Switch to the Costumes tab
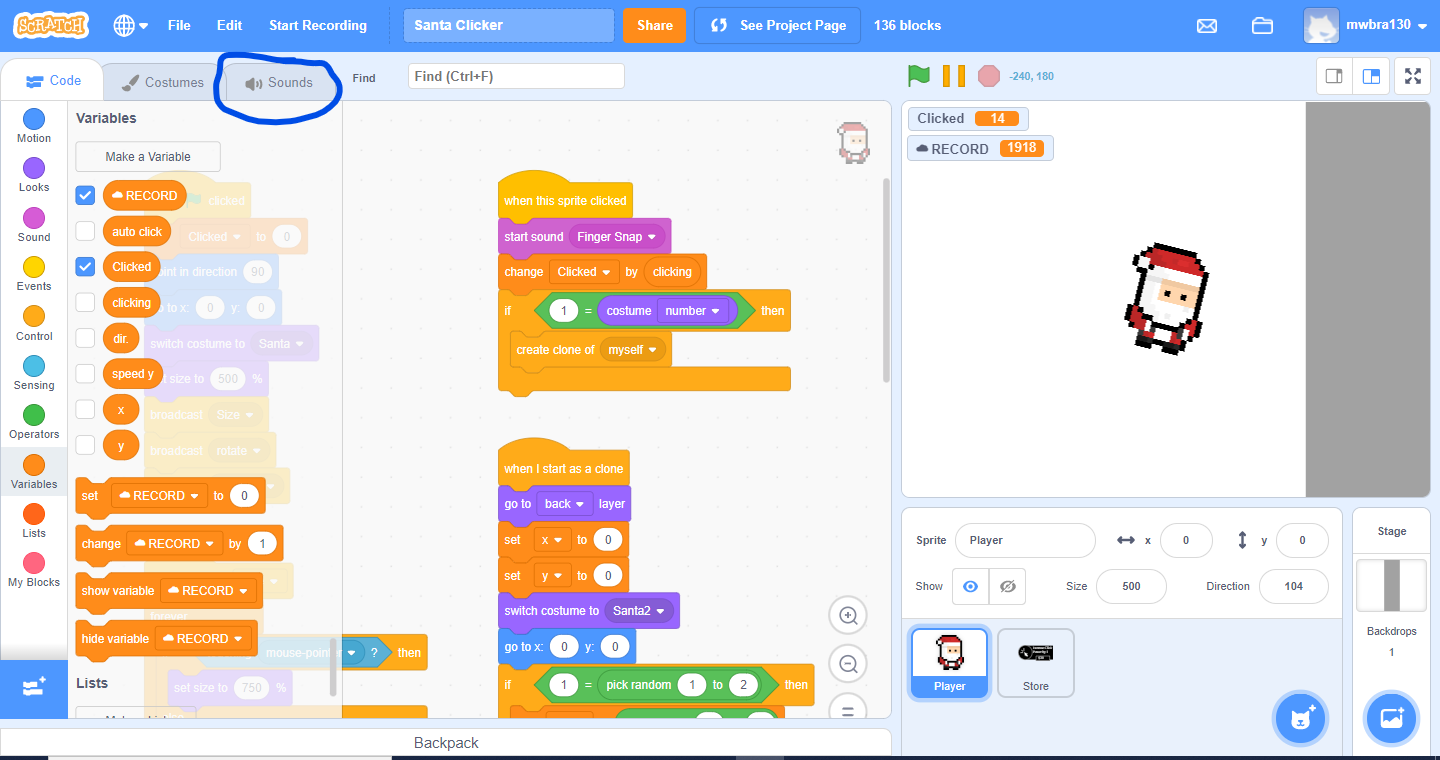 [x=163, y=82]
